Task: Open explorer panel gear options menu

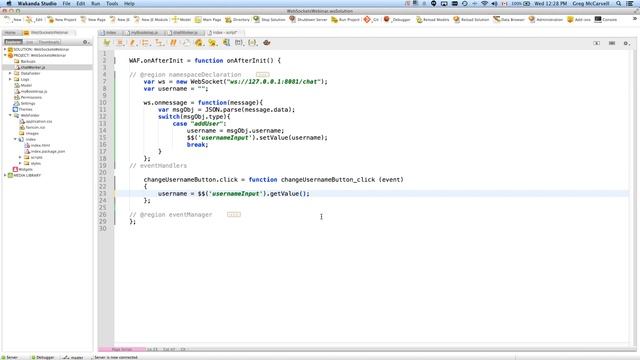Action: pos(86,42)
